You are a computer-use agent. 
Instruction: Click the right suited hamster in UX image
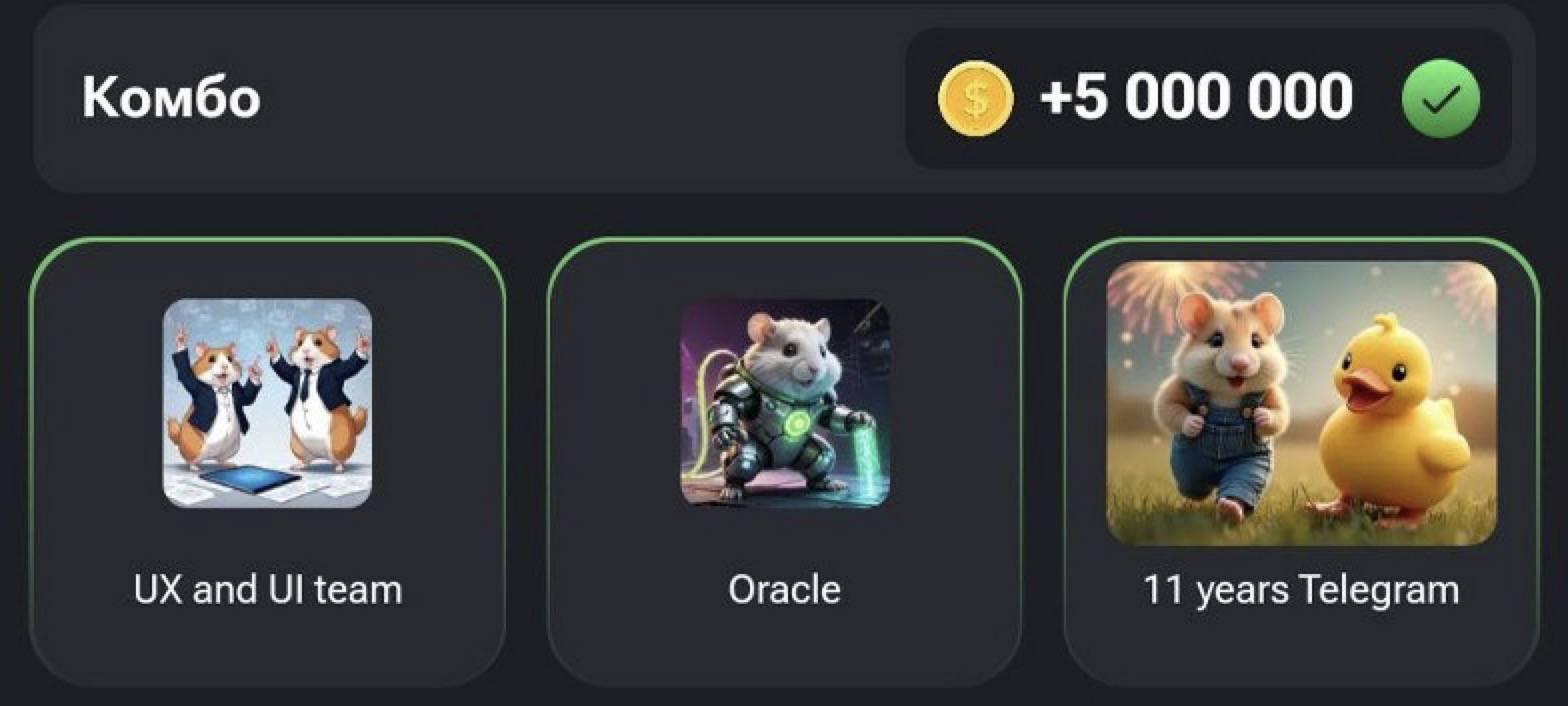(318, 398)
